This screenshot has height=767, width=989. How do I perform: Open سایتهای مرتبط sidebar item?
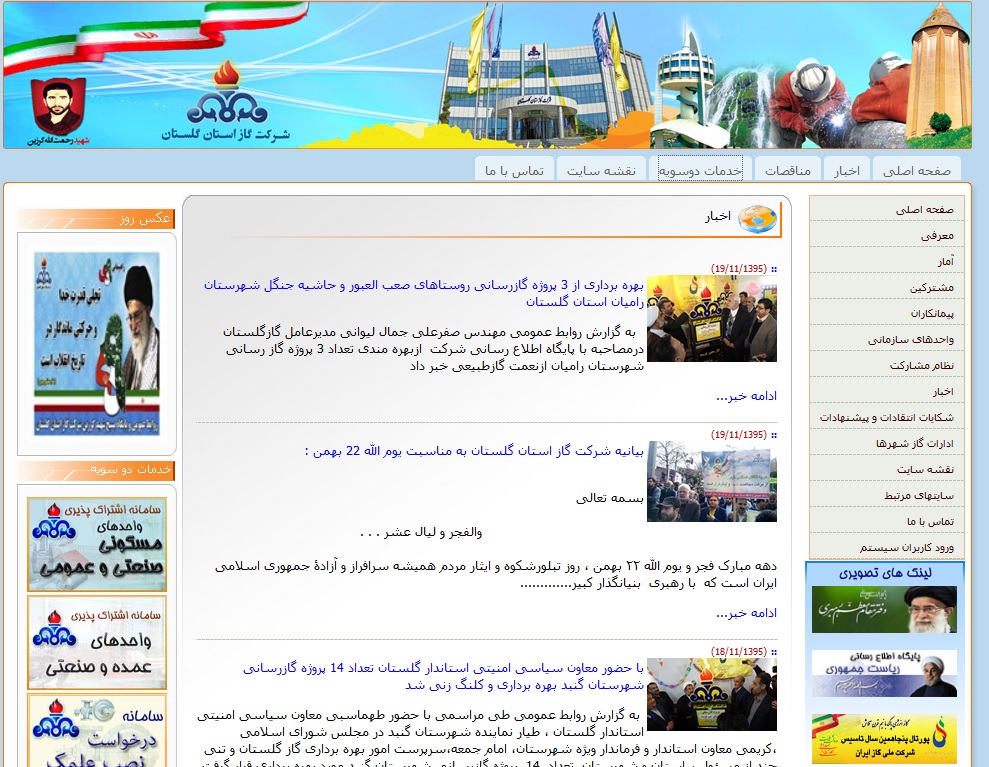pyautogui.click(x=887, y=496)
